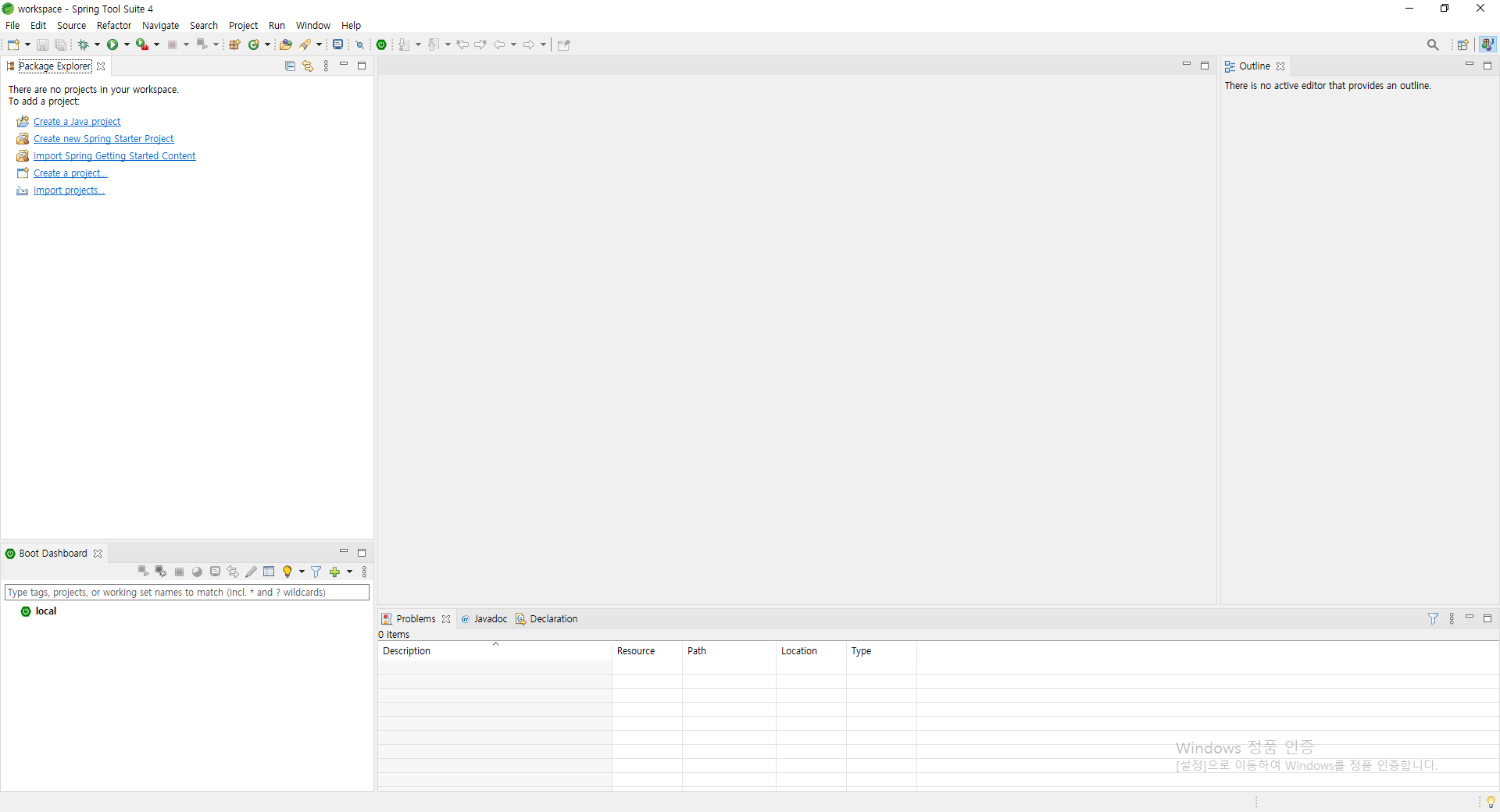Open the File menu
1500x812 pixels.
coord(12,26)
